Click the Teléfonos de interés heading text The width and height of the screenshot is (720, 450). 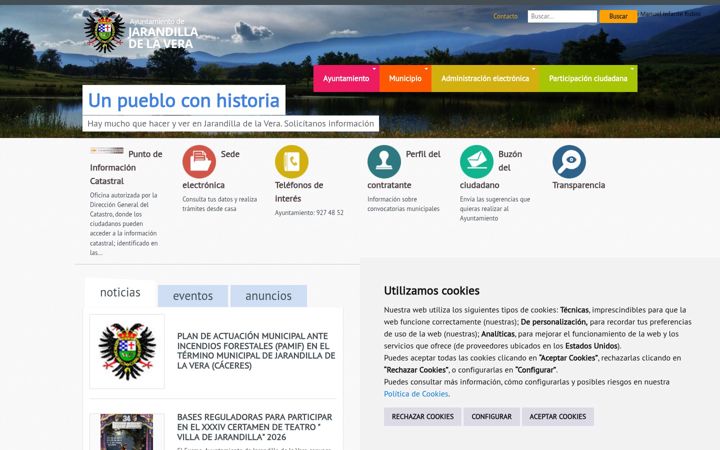pyautogui.click(x=299, y=192)
